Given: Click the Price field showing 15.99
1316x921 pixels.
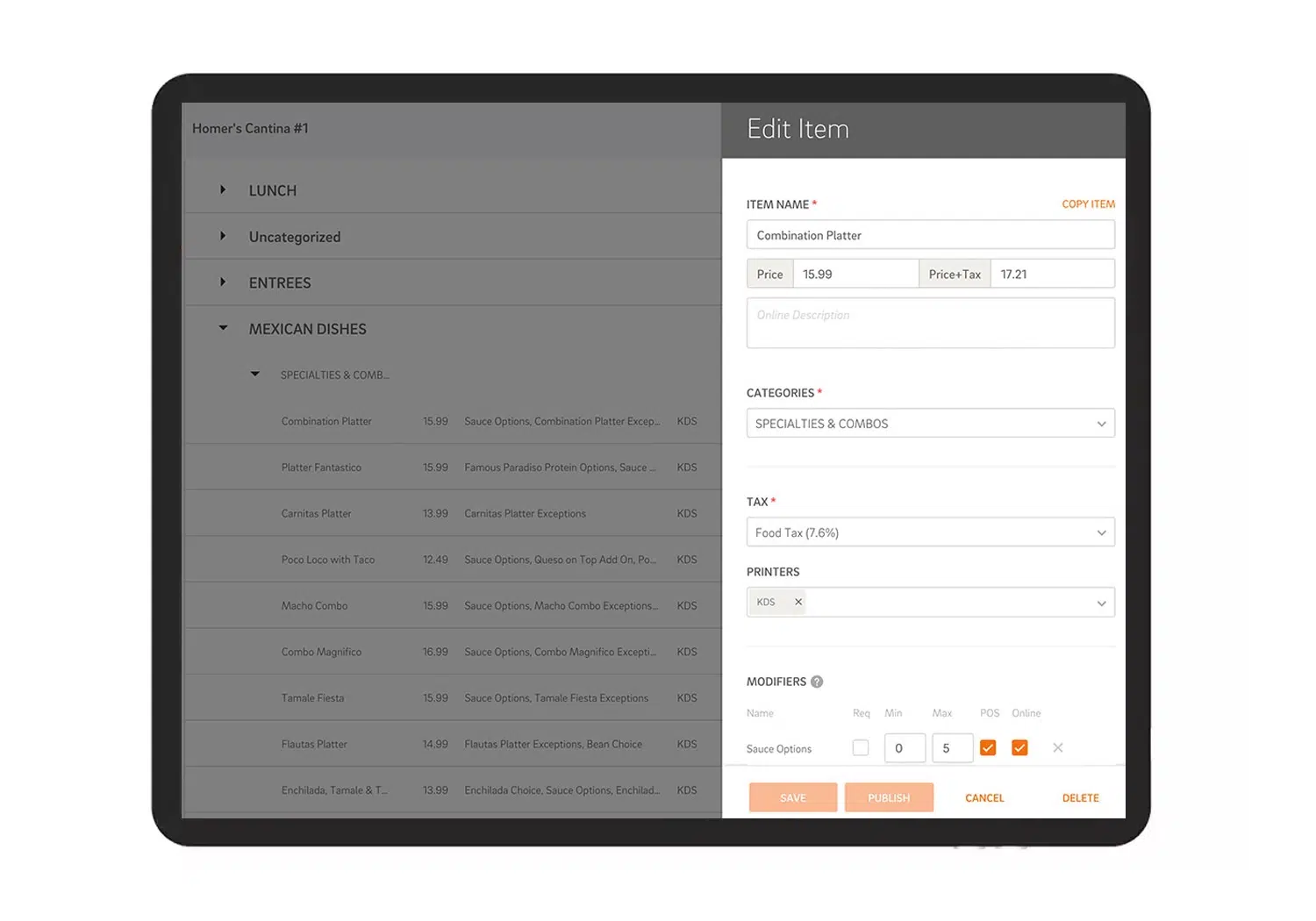Looking at the screenshot, I should click(855, 274).
